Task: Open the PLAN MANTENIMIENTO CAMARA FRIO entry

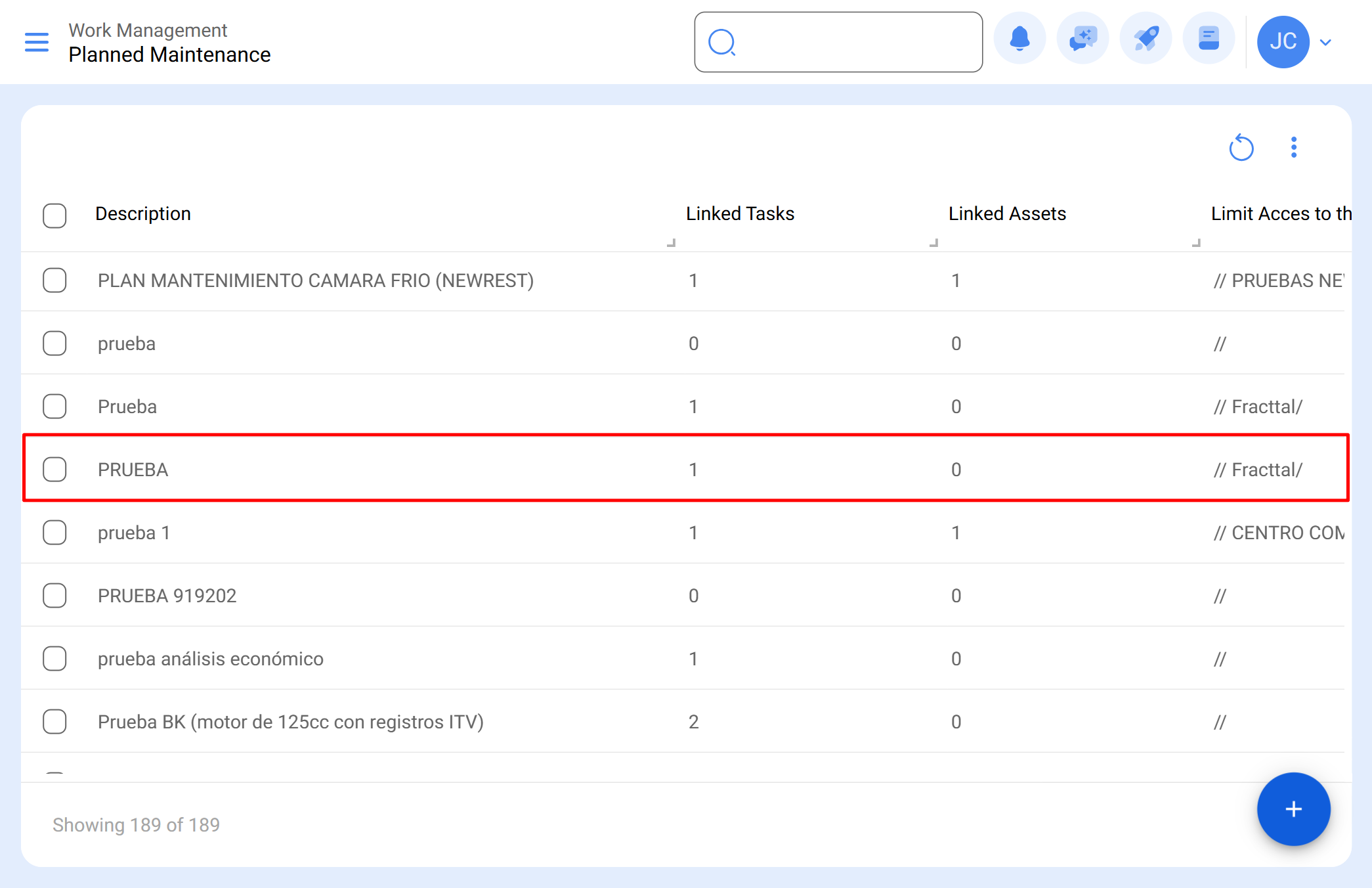Action: (315, 280)
